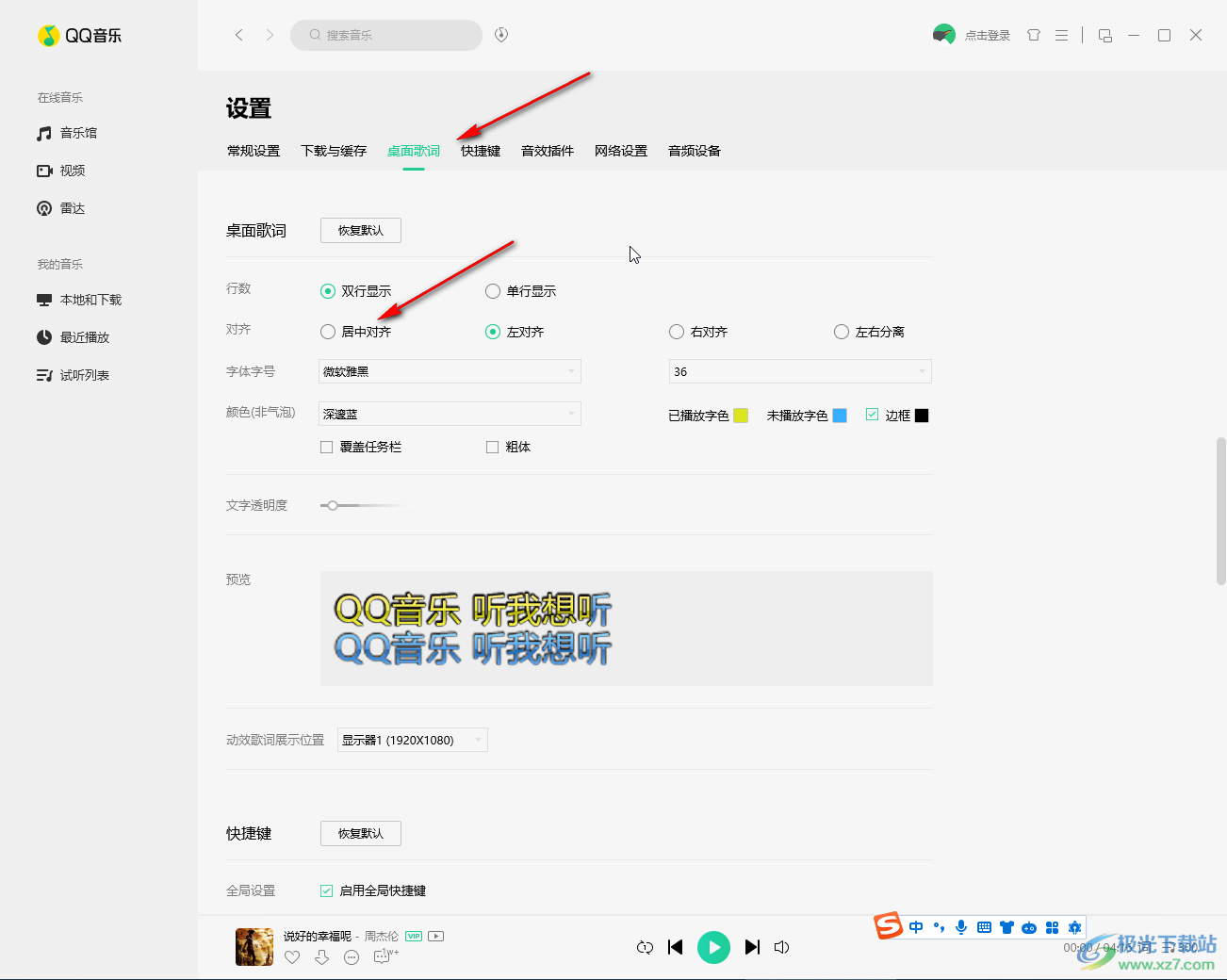Screen dimensions: 1227x980
Task: Click the 搜索音乐 search field
Action: point(386,35)
